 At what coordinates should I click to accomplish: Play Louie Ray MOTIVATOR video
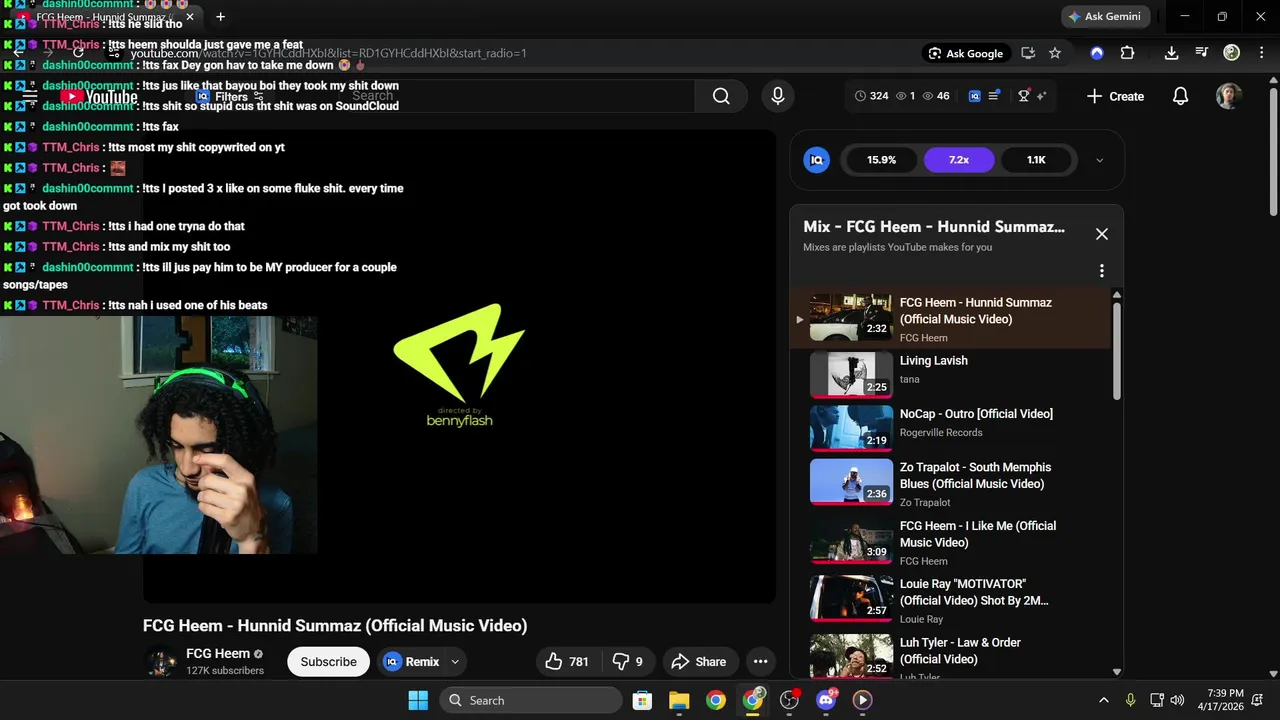950,600
